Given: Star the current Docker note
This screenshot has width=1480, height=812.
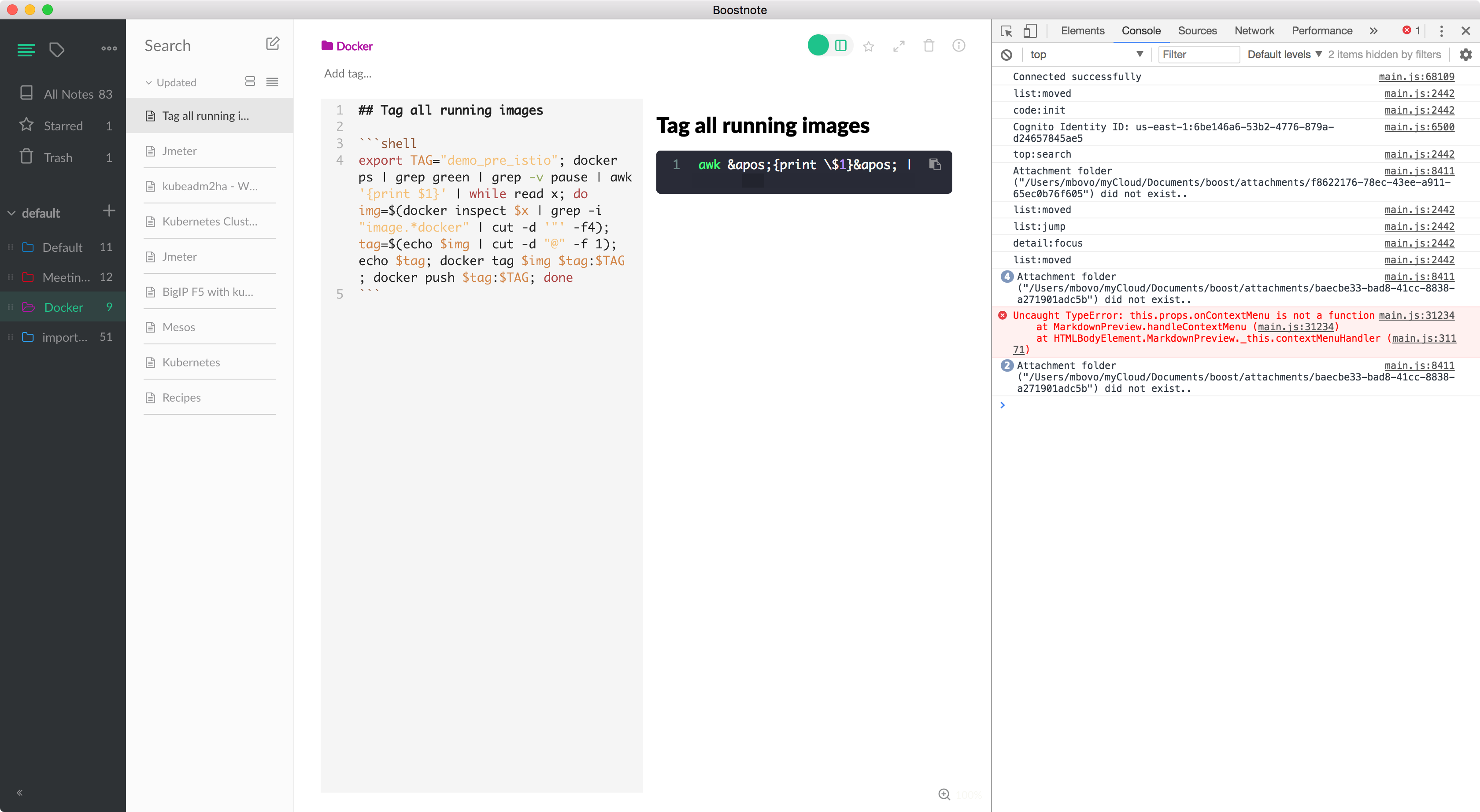Looking at the screenshot, I should (x=869, y=45).
